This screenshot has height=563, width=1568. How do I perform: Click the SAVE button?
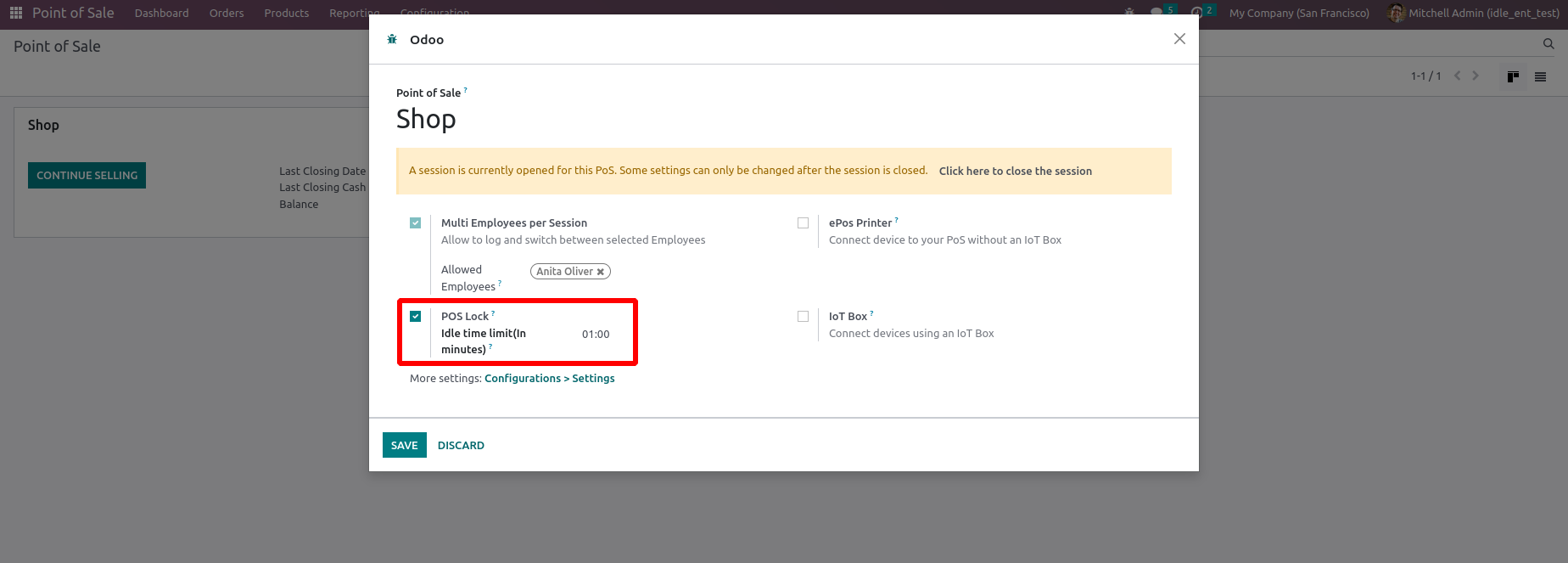pyautogui.click(x=405, y=445)
